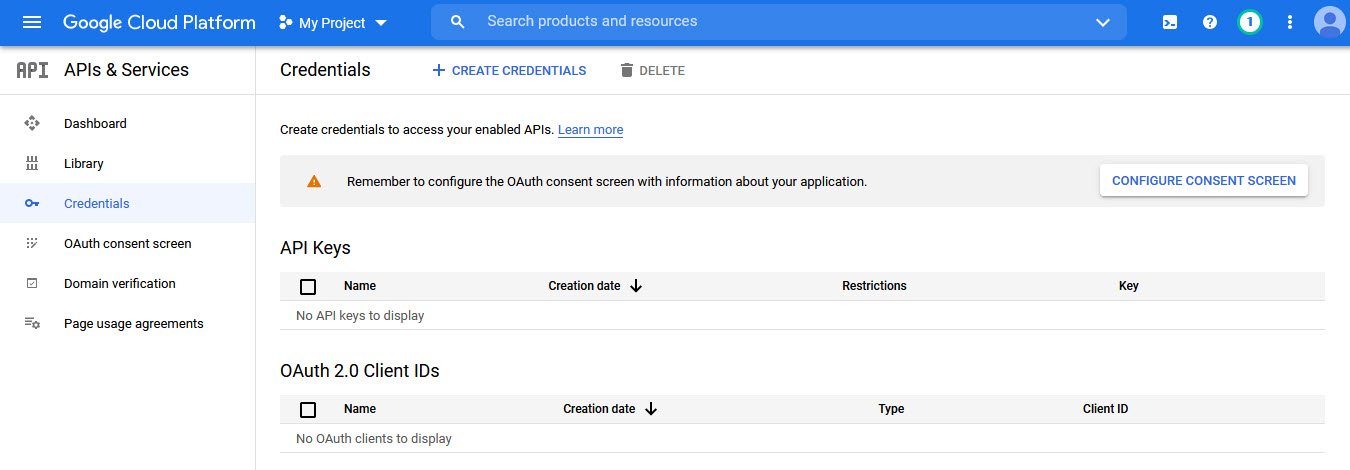Click the project hexagon icon beside My Project
This screenshot has height=470, width=1350.
tap(286, 22)
